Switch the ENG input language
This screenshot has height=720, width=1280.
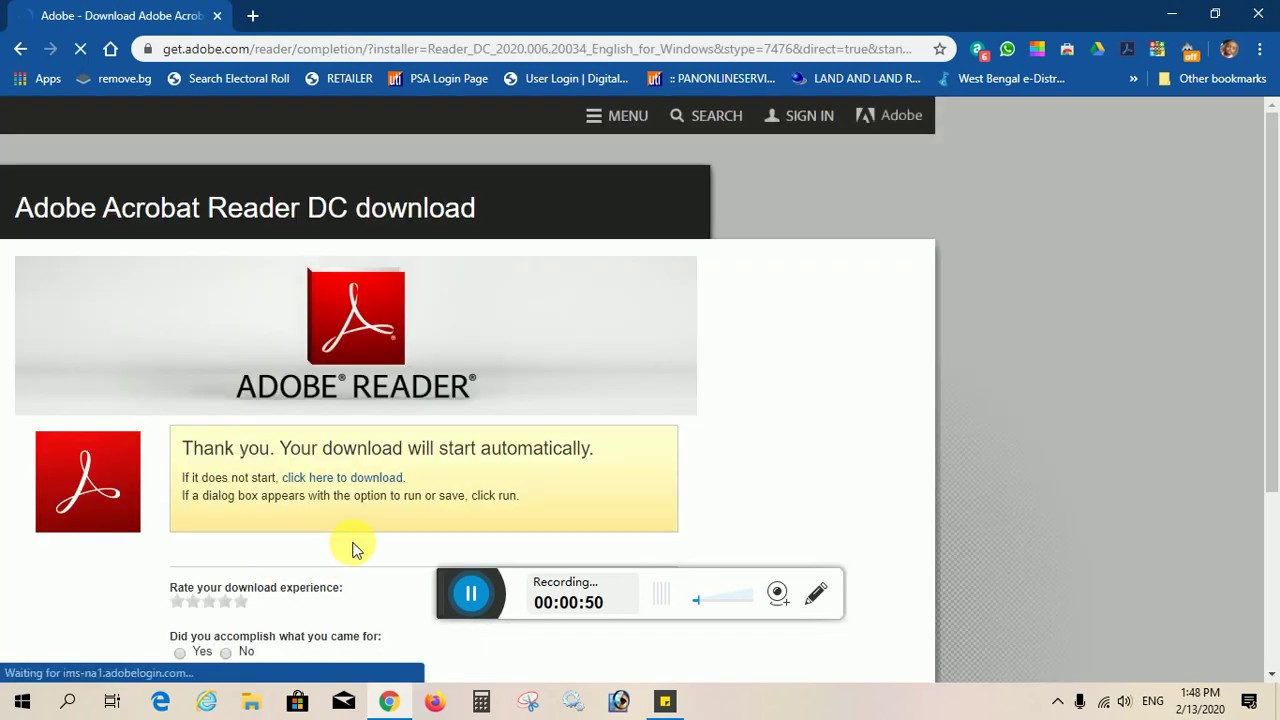click(1153, 702)
